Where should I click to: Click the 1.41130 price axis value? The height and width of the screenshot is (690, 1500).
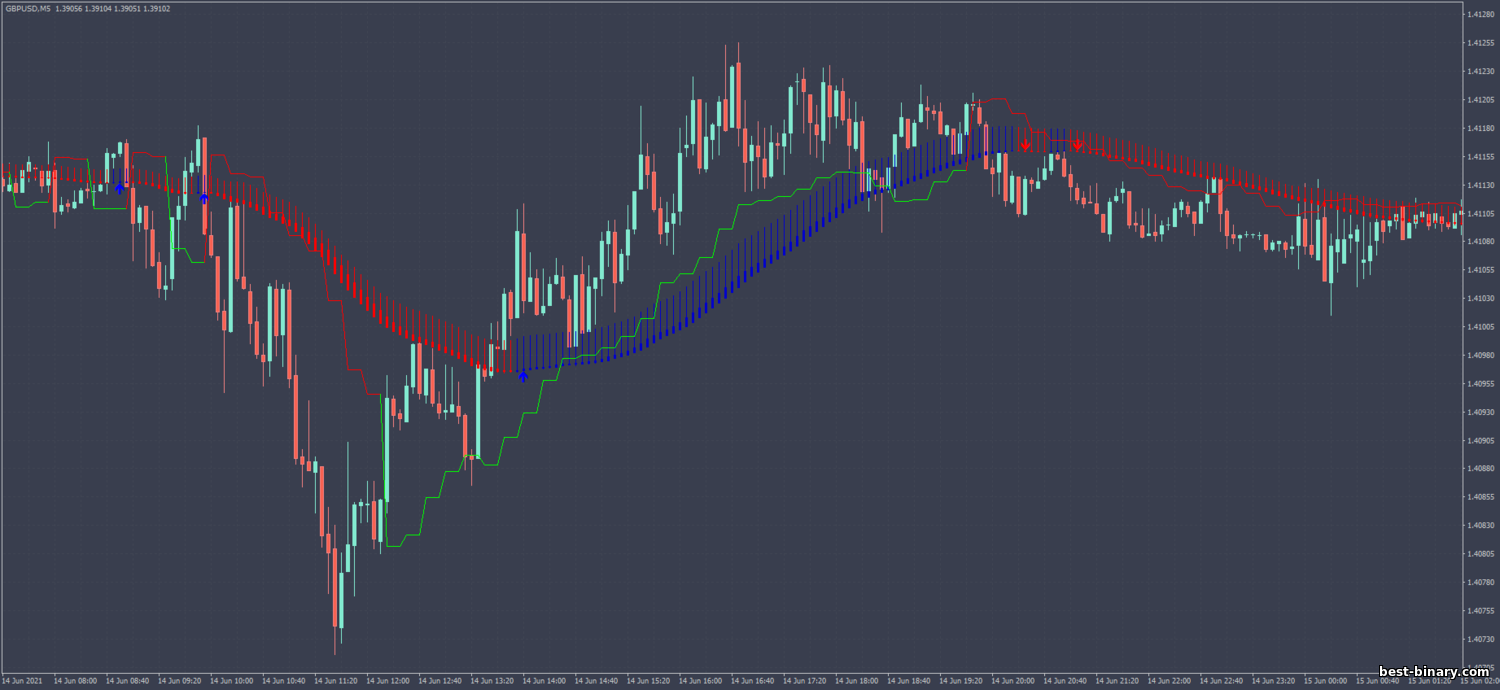point(1480,185)
